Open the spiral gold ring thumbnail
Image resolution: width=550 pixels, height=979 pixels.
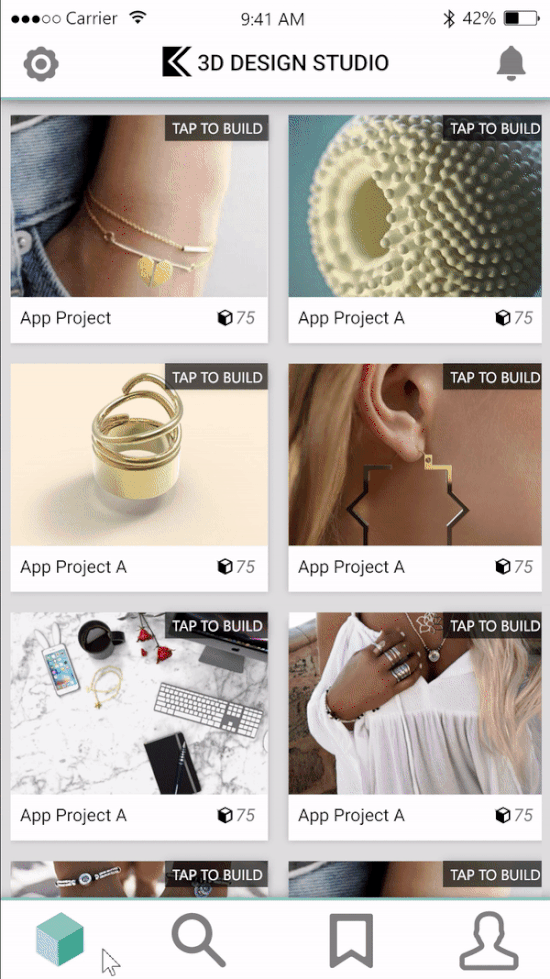(x=139, y=455)
